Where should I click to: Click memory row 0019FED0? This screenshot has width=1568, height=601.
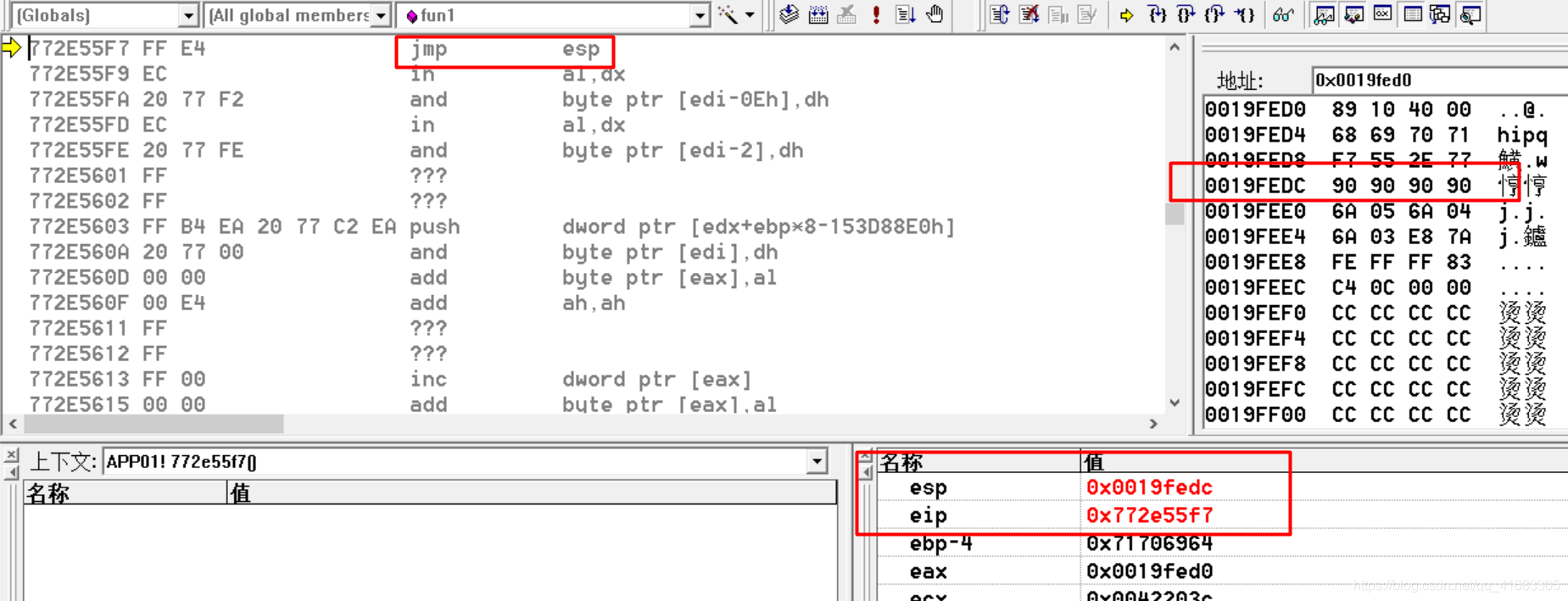pos(1375,109)
